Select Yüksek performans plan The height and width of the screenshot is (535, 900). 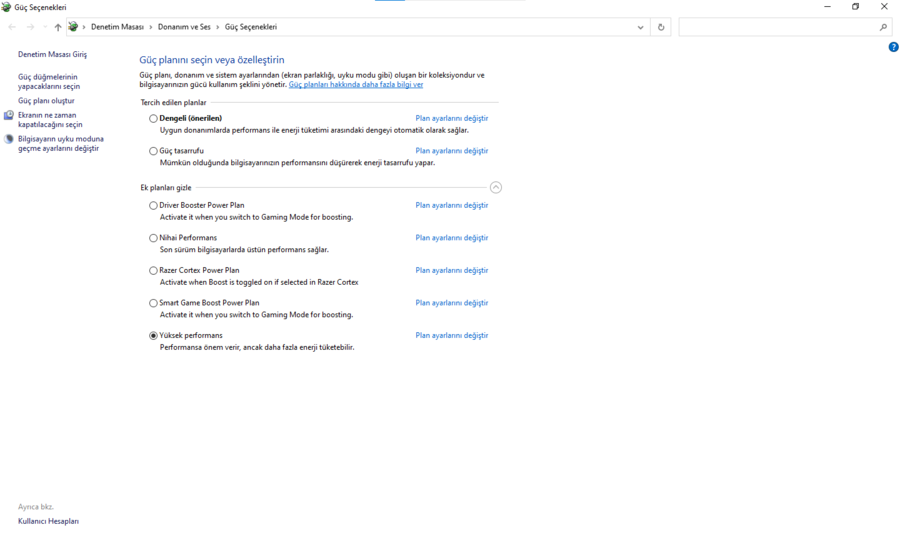[x=153, y=336]
